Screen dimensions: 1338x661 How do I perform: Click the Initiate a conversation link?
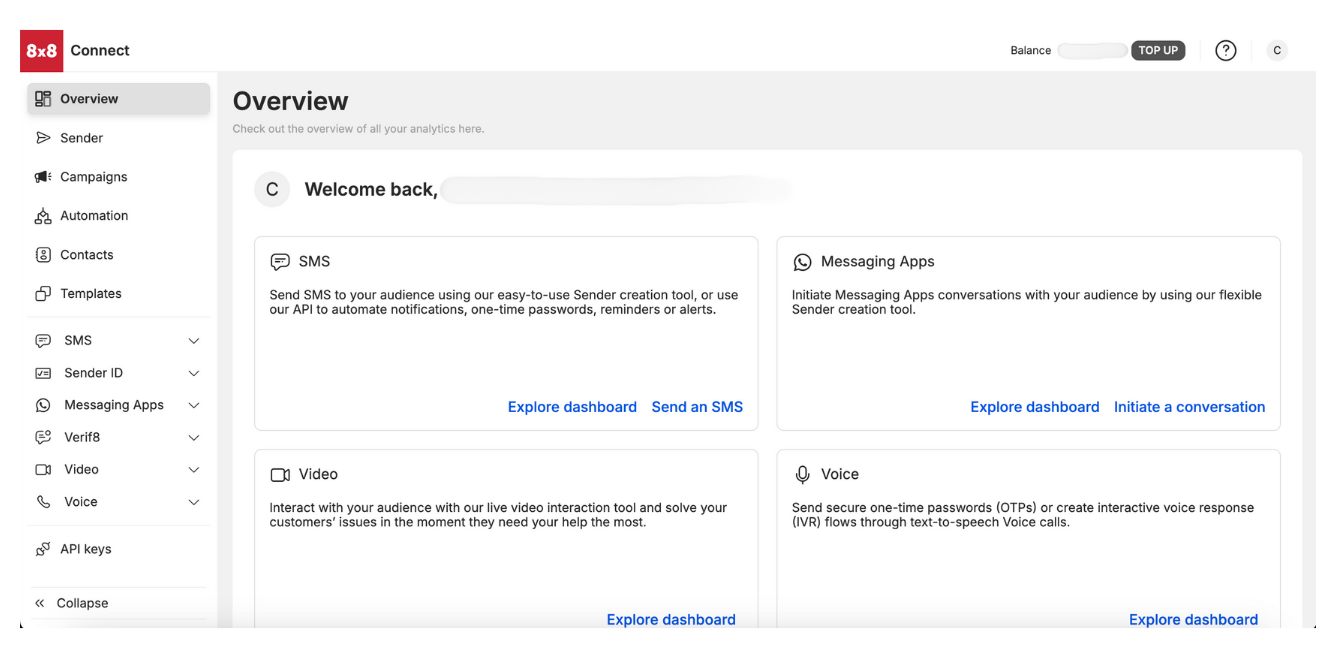pyautogui.click(x=1189, y=407)
